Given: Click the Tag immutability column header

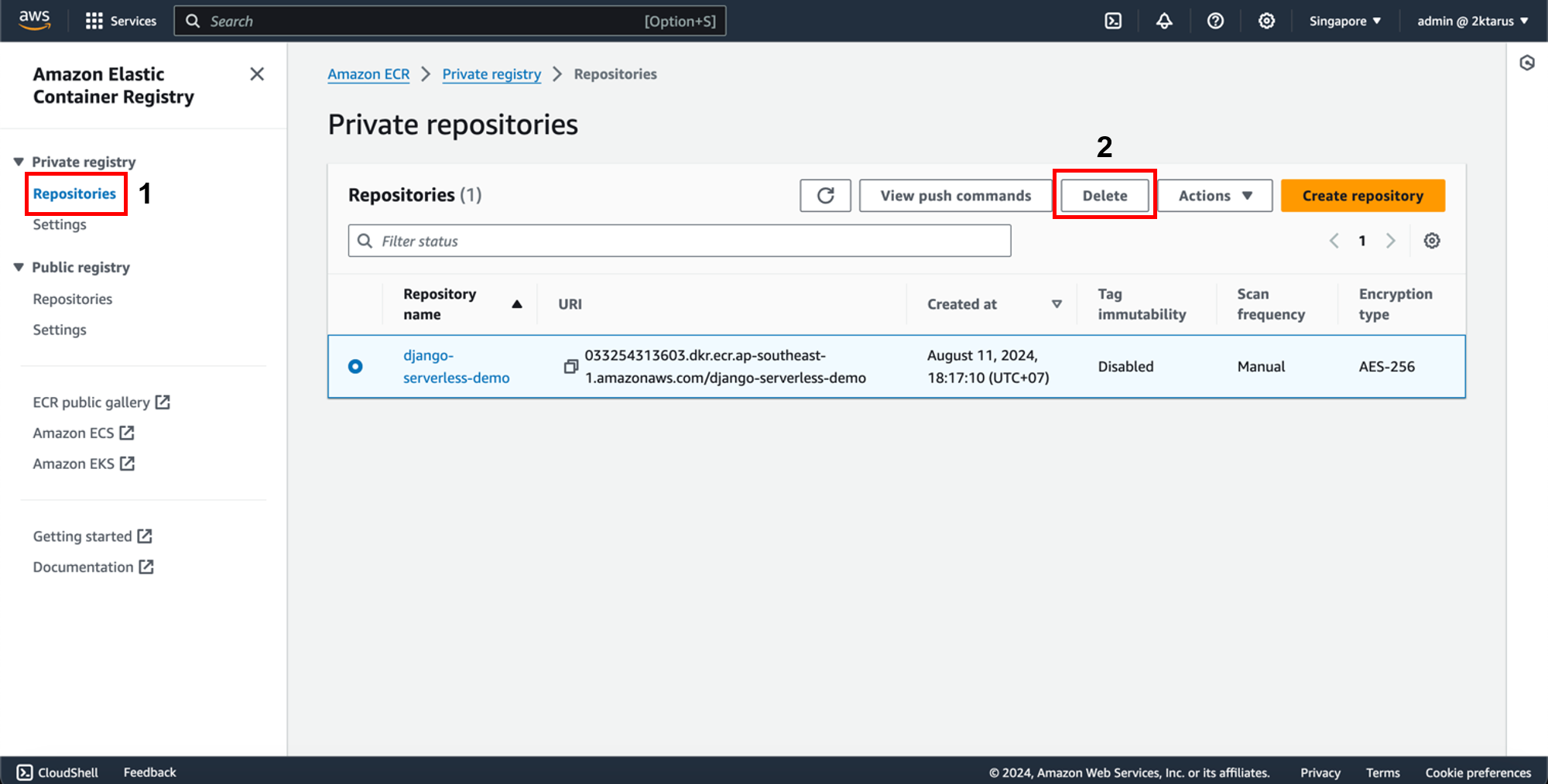Looking at the screenshot, I should pyautogui.click(x=1142, y=304).
